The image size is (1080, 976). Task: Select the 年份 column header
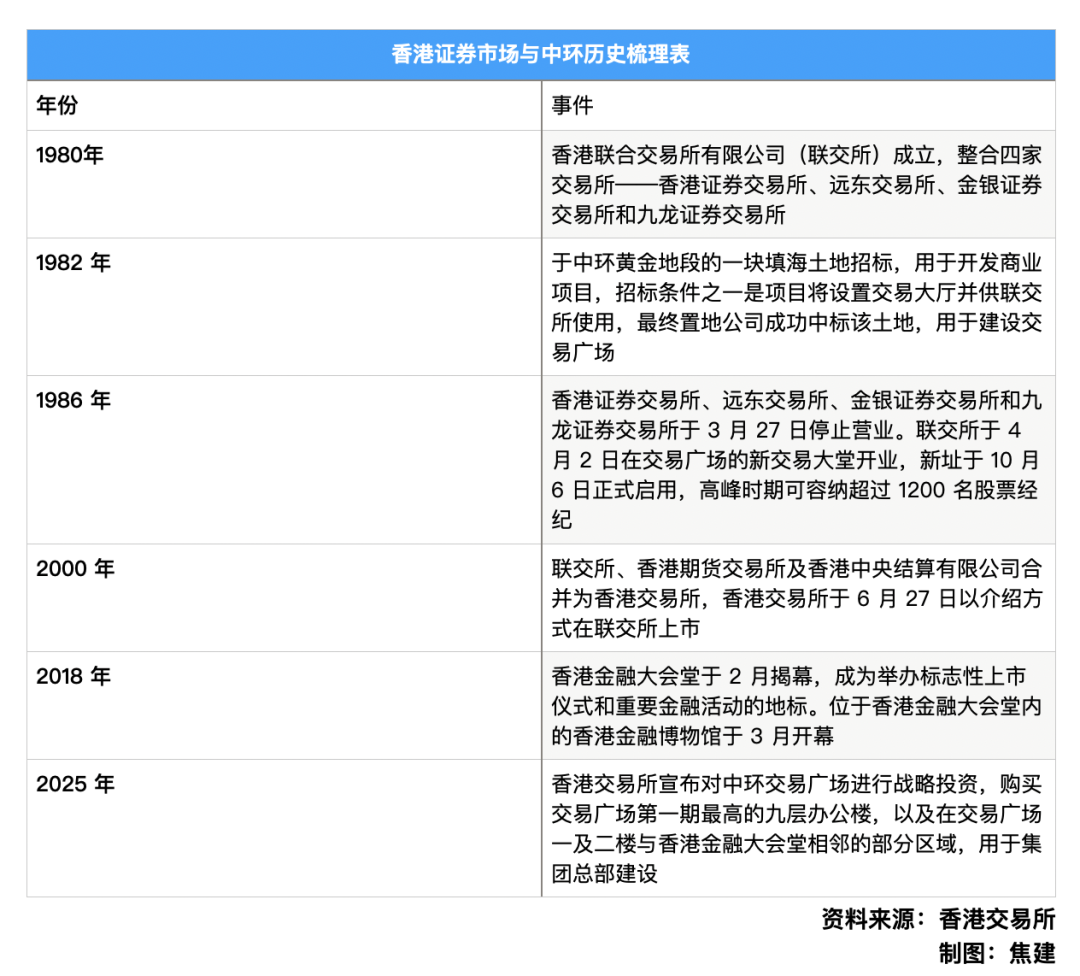[50, 103]
